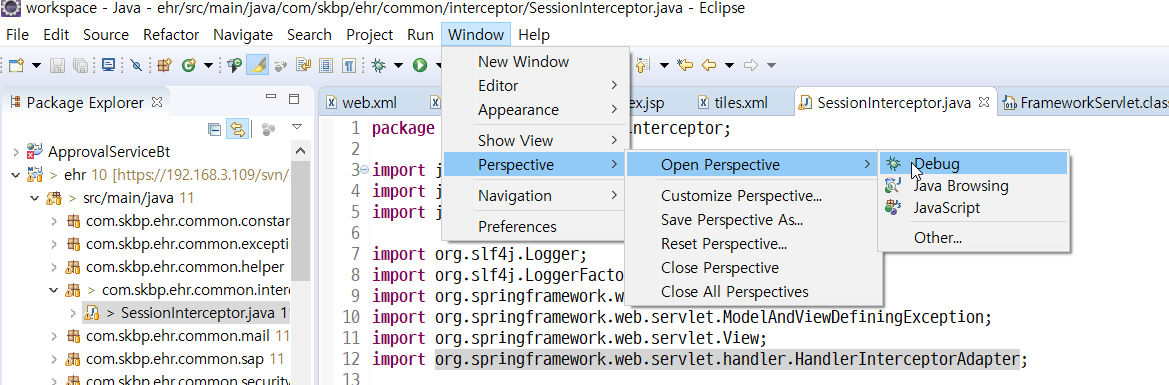Toggle the Mark Occurrences highlighter icon
The image size is (1169, 385).
257,65
